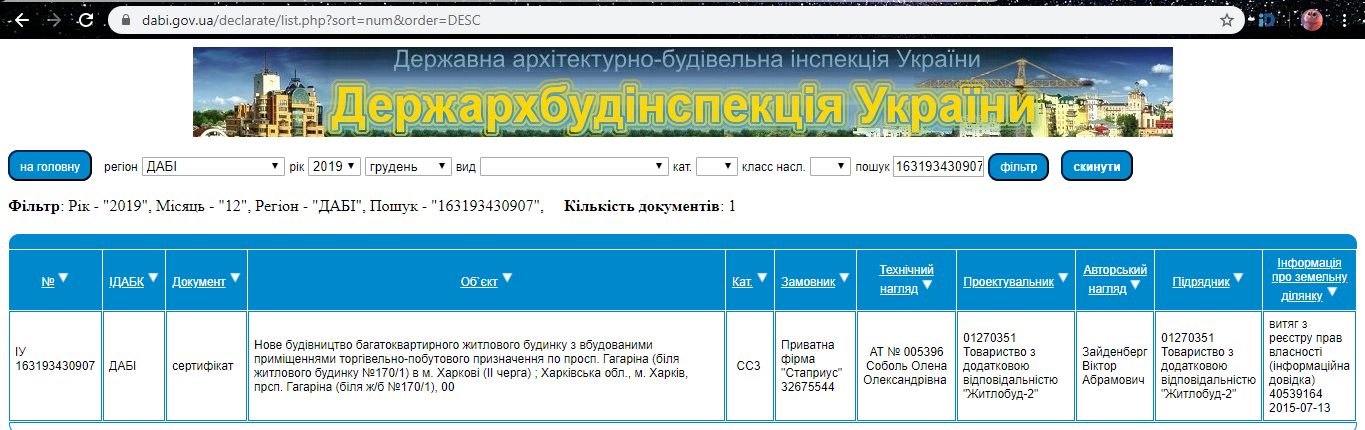Sort by Проектувальник column header
This screenshot has height=430, width=1365.
tap(1009, 282)
